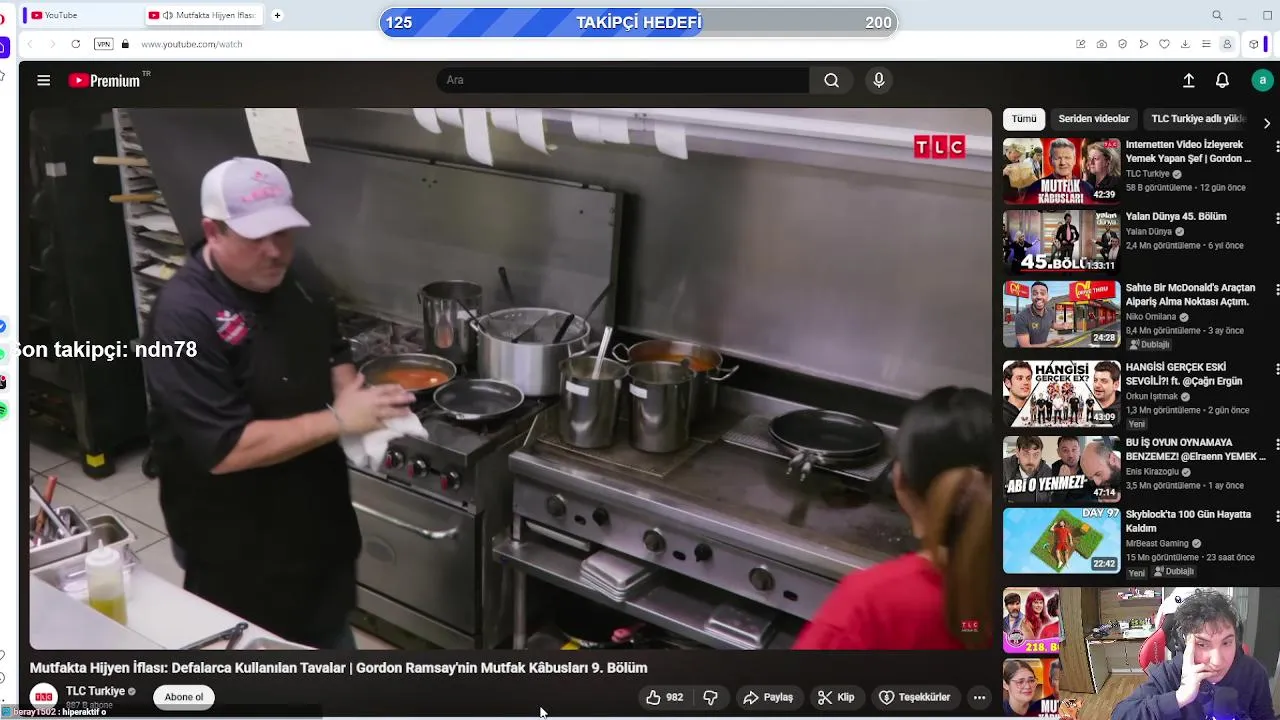Select the Seriden videolar chip
The image size is (1280, 720).
[x=1094, y=118]
